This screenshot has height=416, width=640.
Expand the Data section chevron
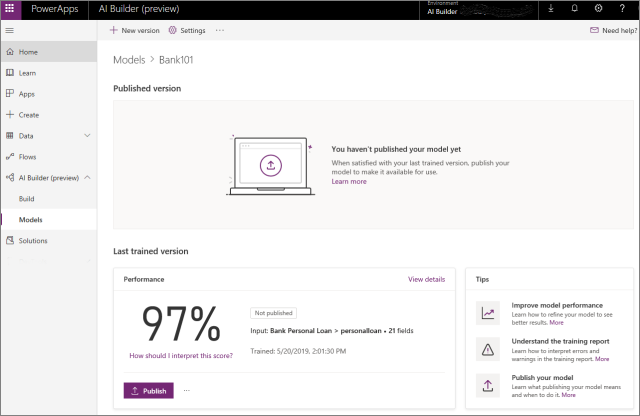point(87,136)
